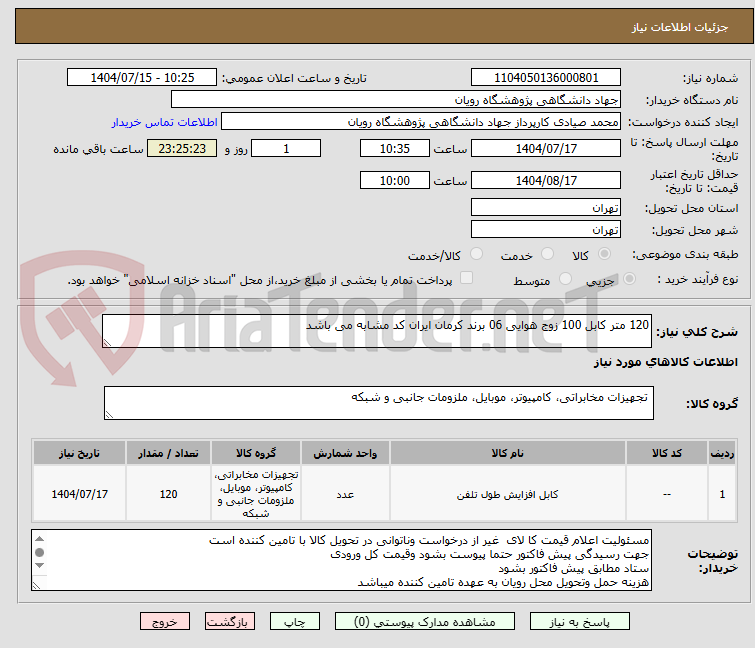Click the شماره نیاز field 1104050136000801
The image size is (755, 648).
[546, 77]
